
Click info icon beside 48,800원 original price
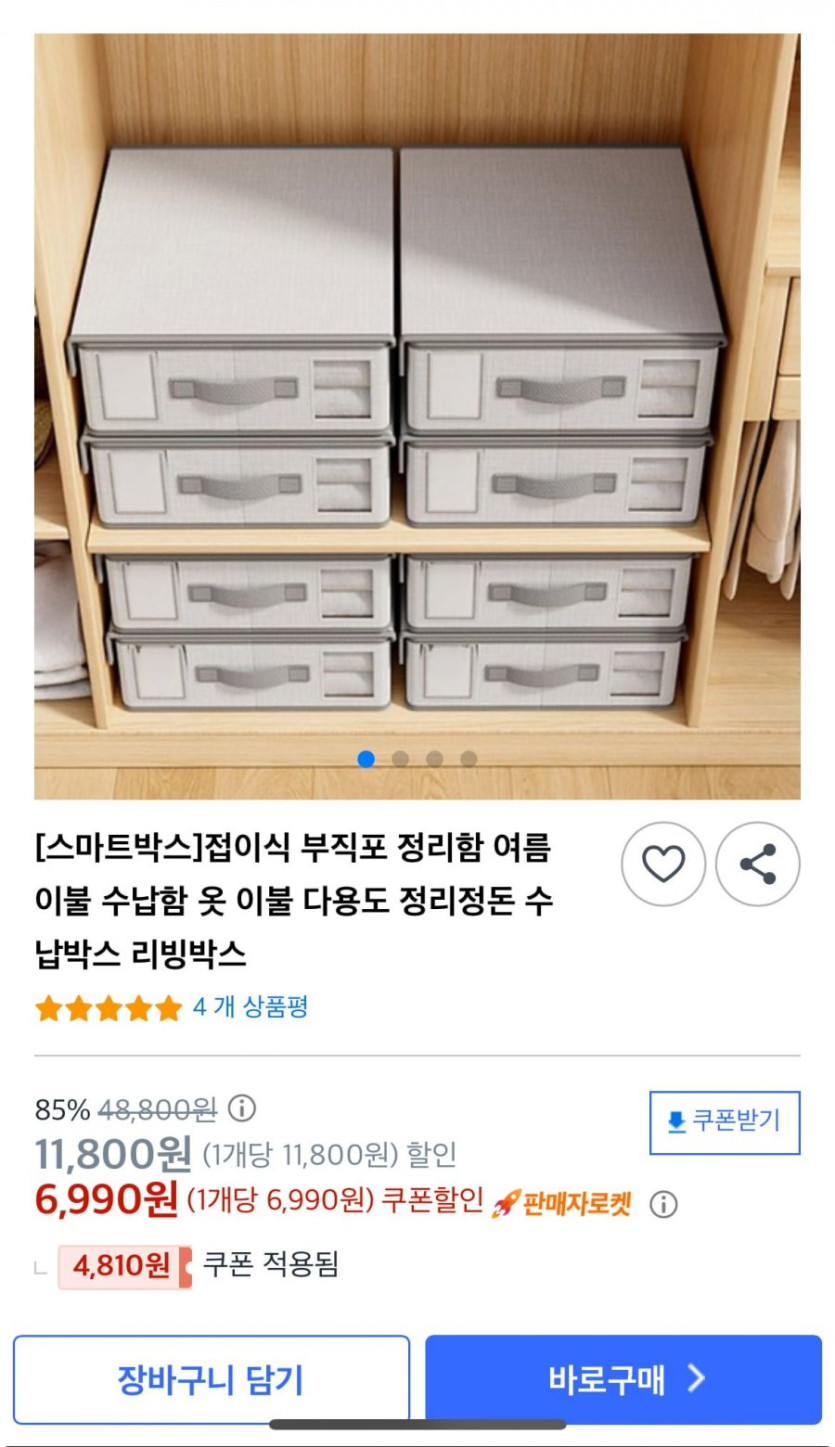coord(242,1109)
